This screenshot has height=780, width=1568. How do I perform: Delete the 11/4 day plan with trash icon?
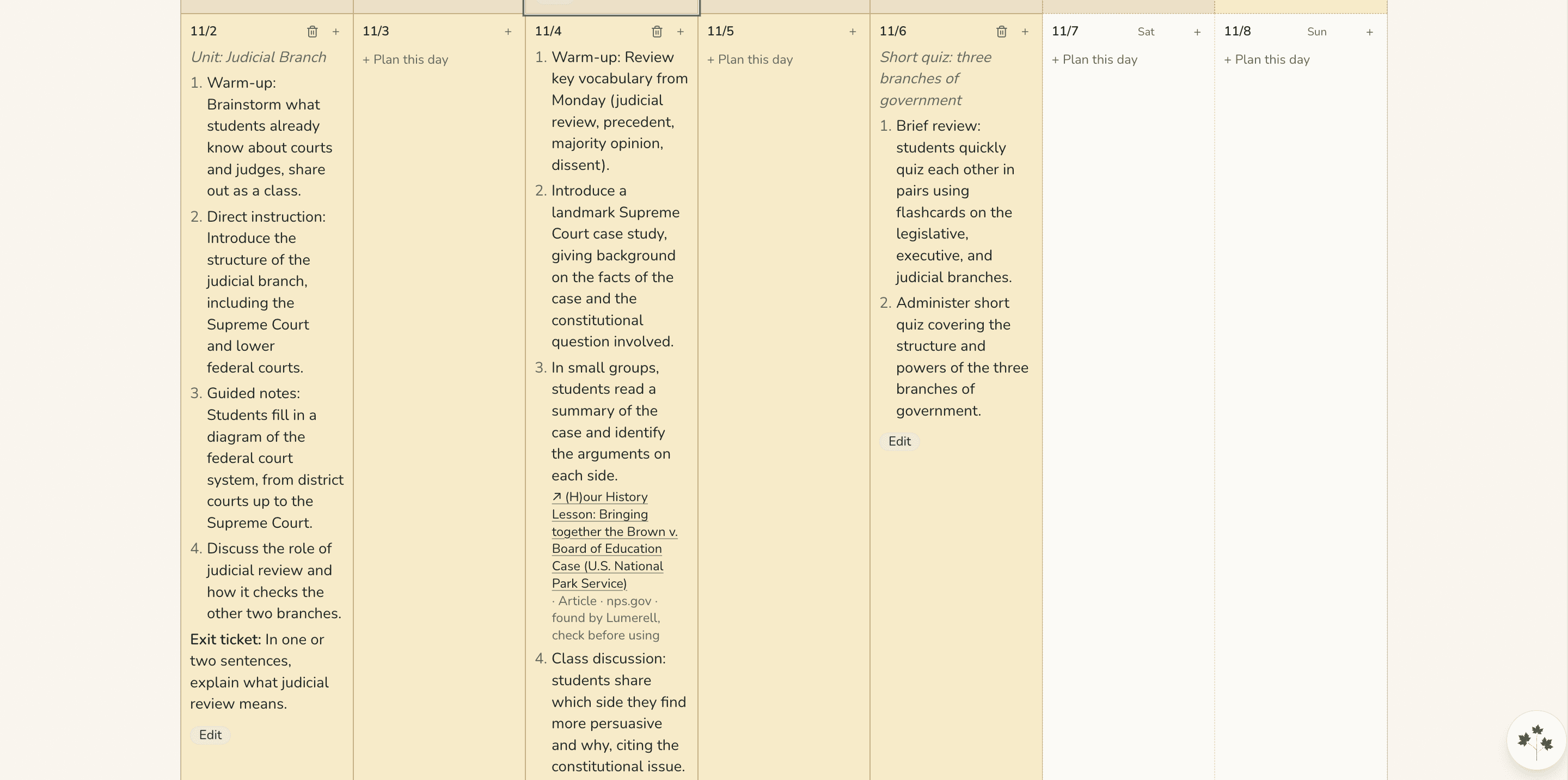point(657,32)
